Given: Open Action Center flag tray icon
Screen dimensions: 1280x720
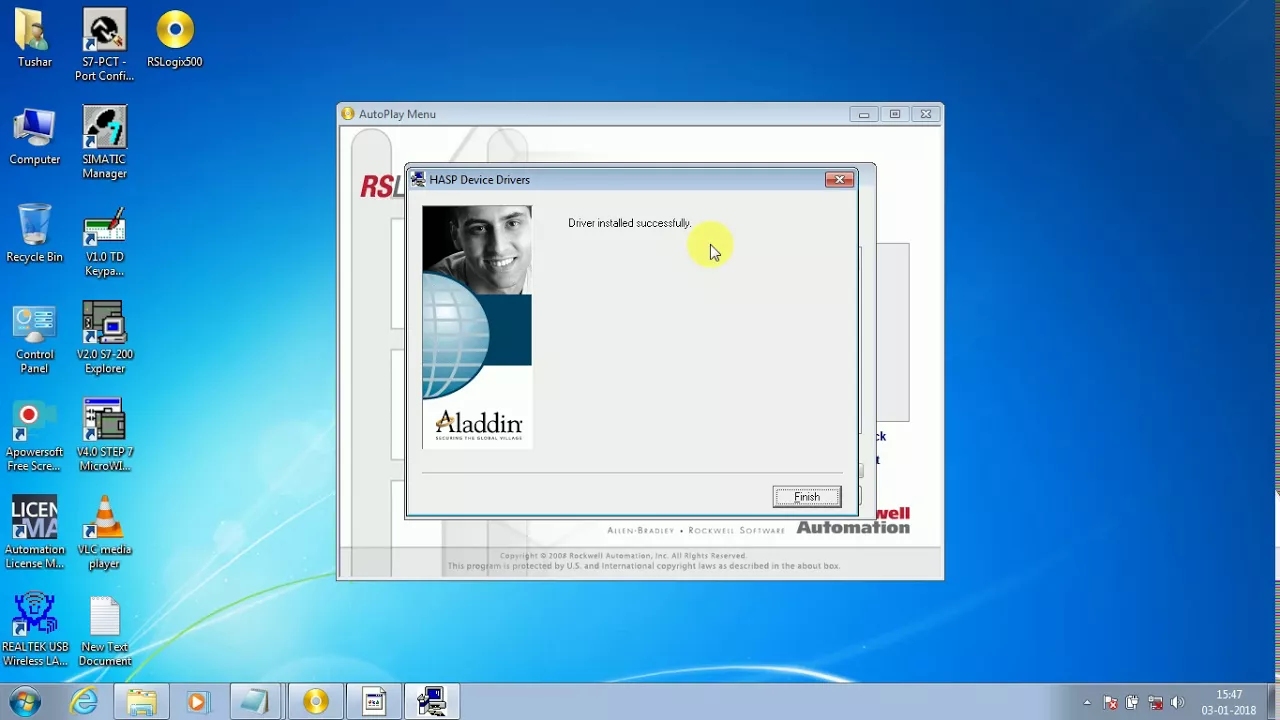Looking at the screenshot, I should (x=1110, y=703).
